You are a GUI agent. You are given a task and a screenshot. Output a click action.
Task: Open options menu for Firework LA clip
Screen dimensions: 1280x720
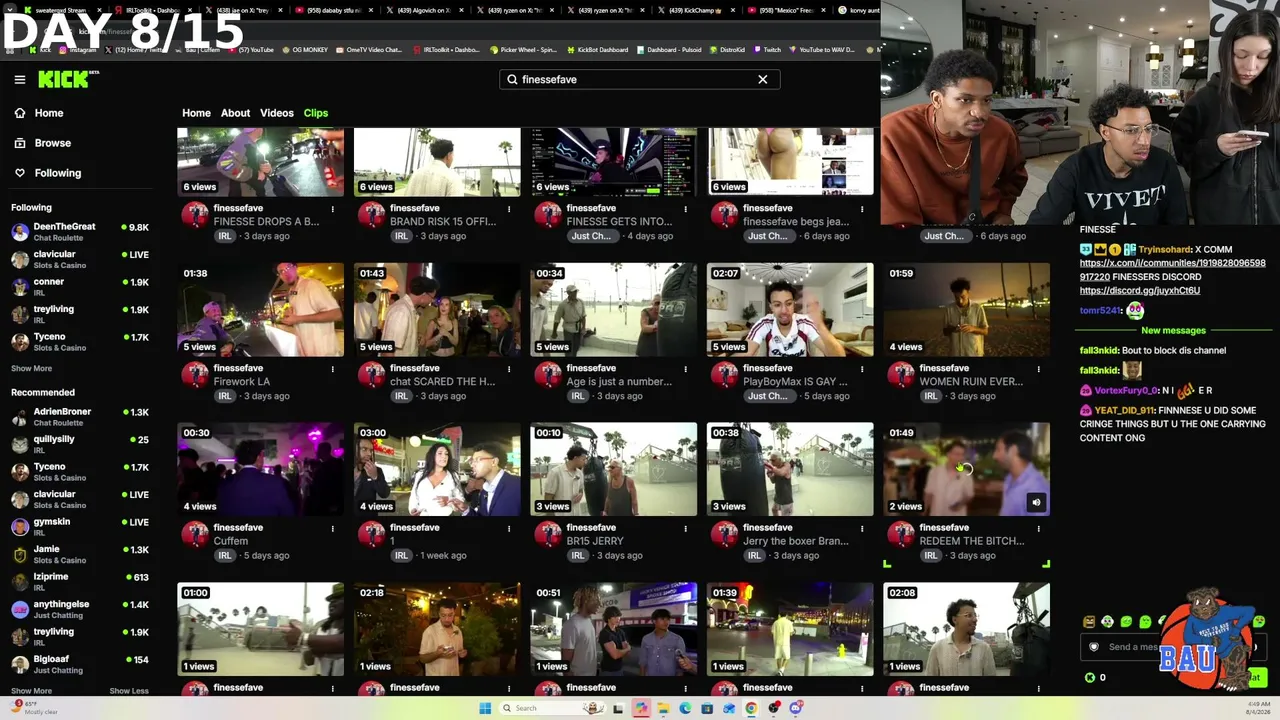333,369
